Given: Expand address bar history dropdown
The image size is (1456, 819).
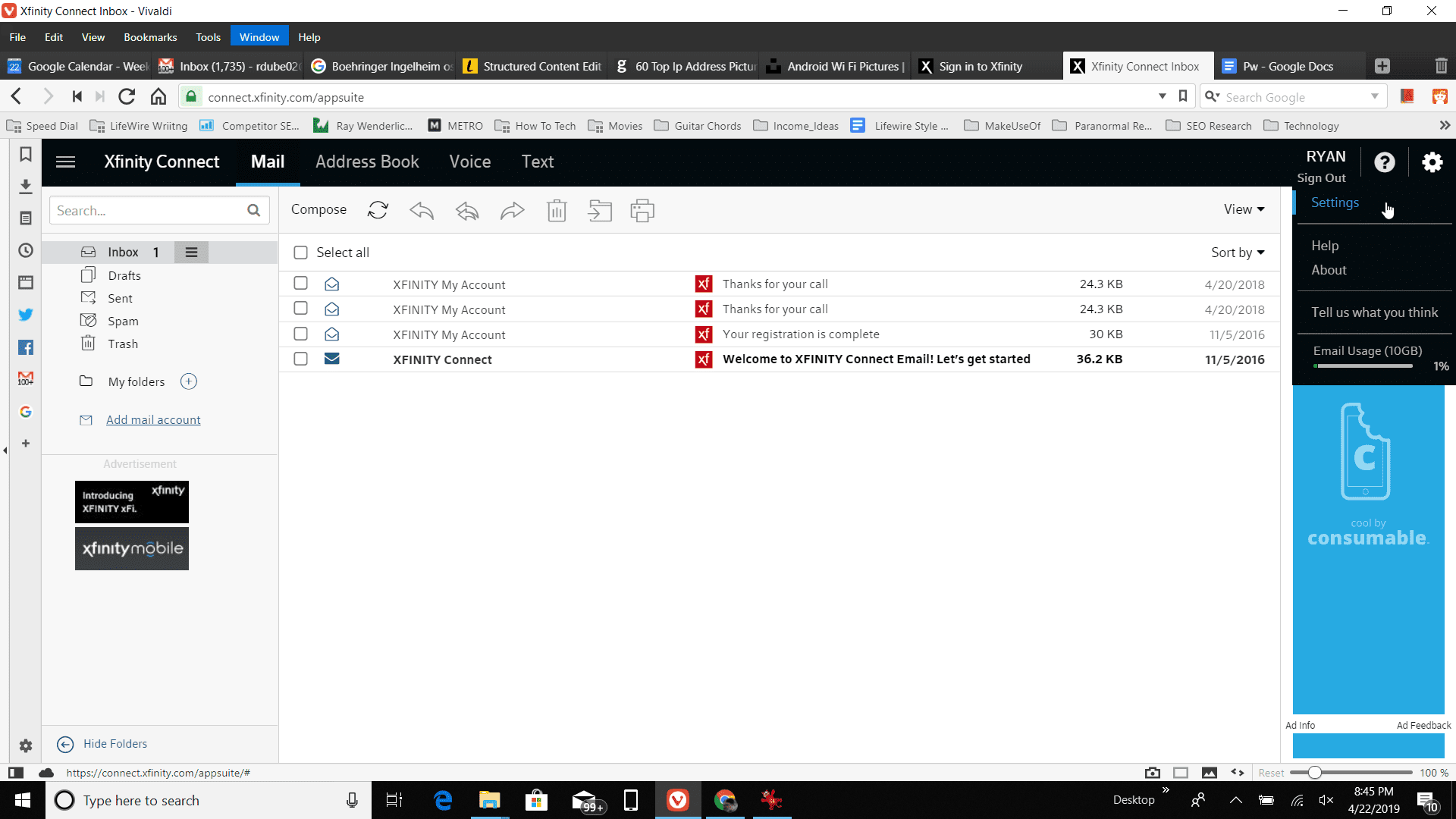Looking at the screenshot, I should tap(1162, 96).
